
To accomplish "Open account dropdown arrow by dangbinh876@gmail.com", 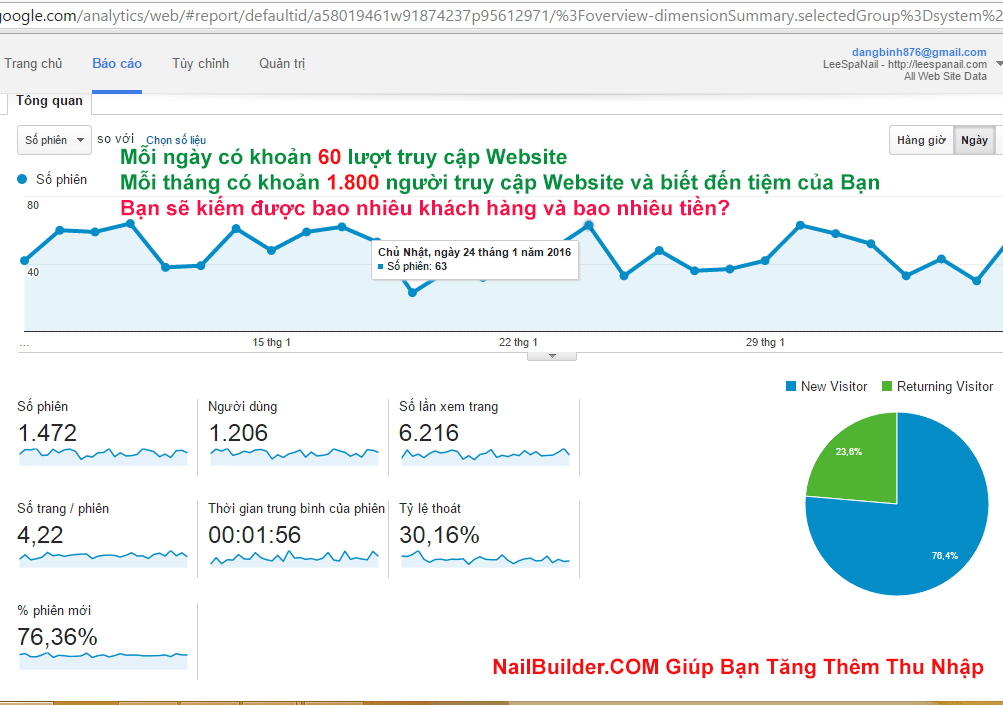I will click(999, 63).
